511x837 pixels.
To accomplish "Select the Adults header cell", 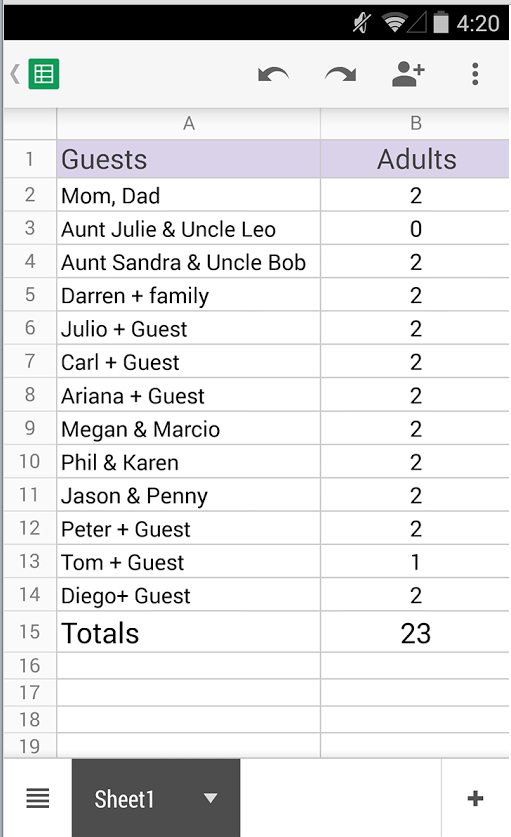I will (415, 159).
